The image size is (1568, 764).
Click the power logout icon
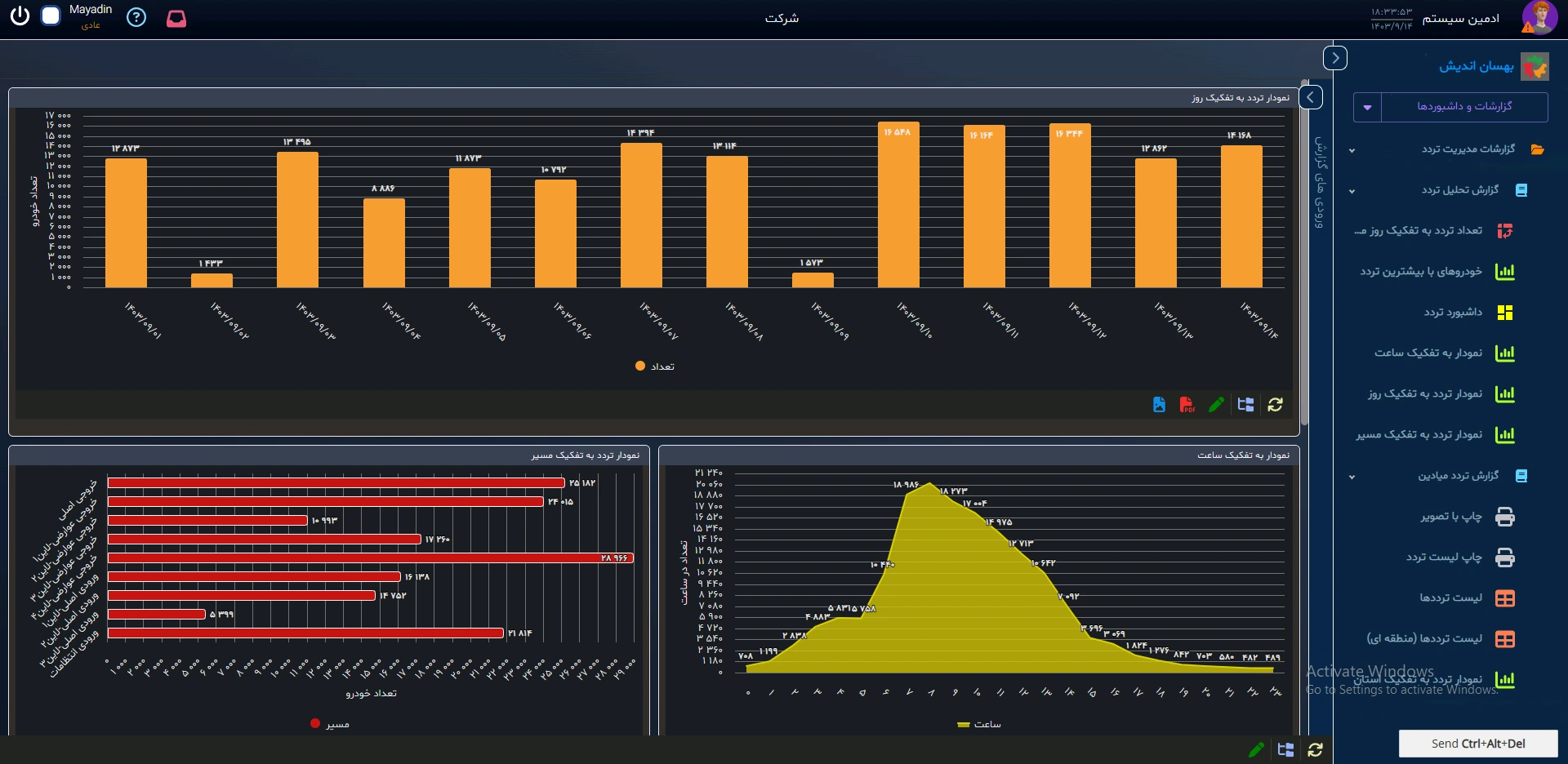(x=20, y=16)
